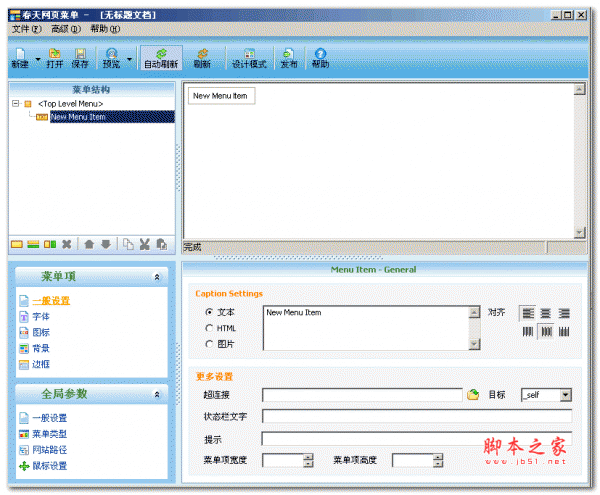The image size is (600, 495).
Task: Click the 保存 (Save) toolbar icon
Action: (x=80, y=57)
